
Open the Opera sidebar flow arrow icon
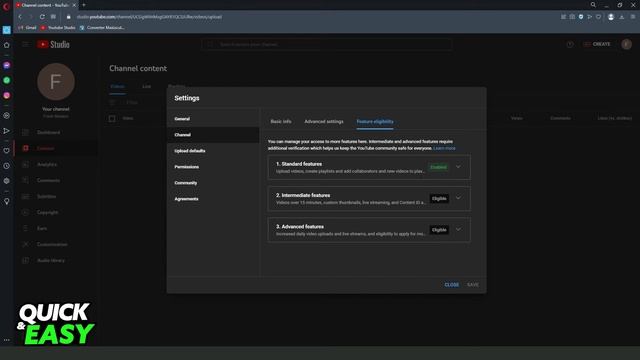point(7,131)
